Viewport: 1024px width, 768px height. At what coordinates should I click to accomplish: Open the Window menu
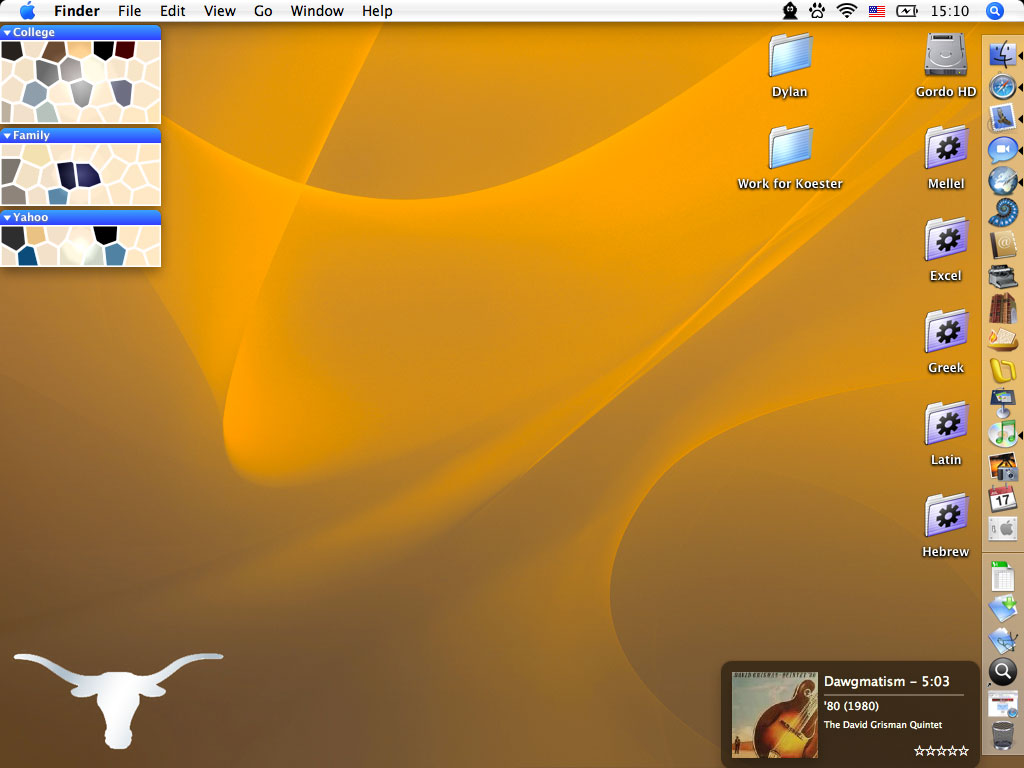point(317,11)
